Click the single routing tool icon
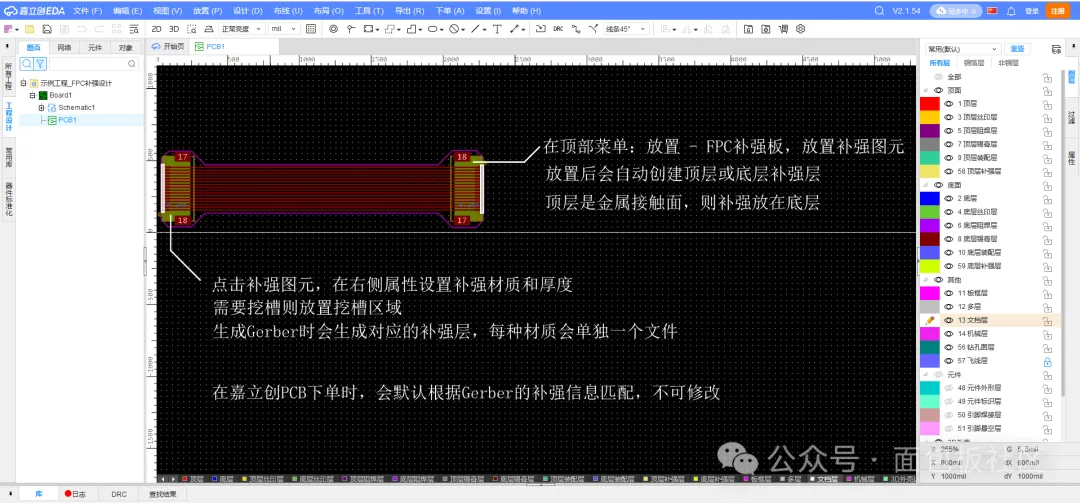This screenshot has width=1080, height=503. pyautogui.click(x=576, y=29)
